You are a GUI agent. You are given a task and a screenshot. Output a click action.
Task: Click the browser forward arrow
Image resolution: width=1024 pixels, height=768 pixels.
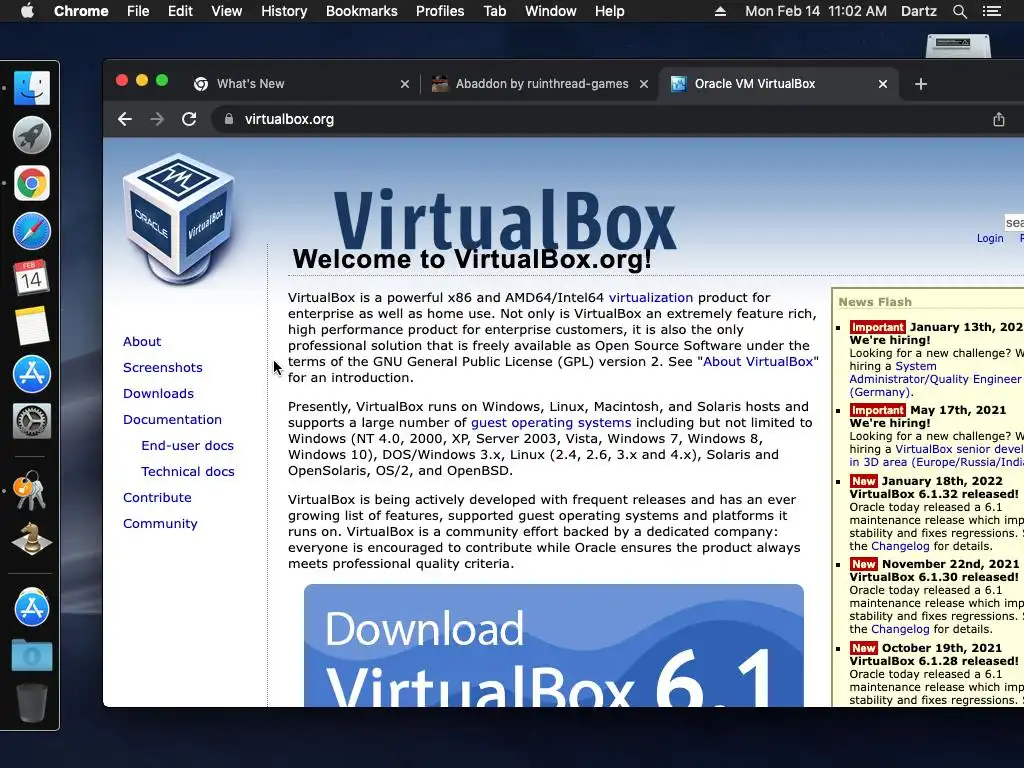point(157,120)
